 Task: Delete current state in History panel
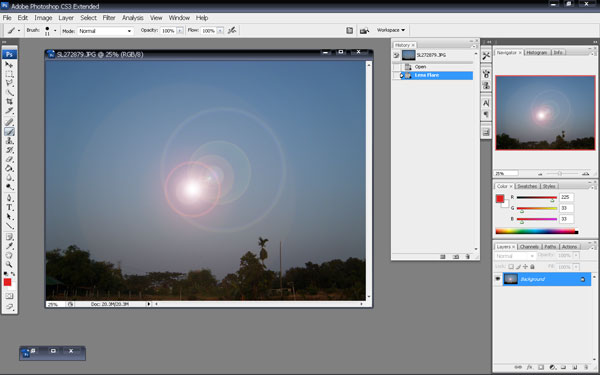click(467, 257)
